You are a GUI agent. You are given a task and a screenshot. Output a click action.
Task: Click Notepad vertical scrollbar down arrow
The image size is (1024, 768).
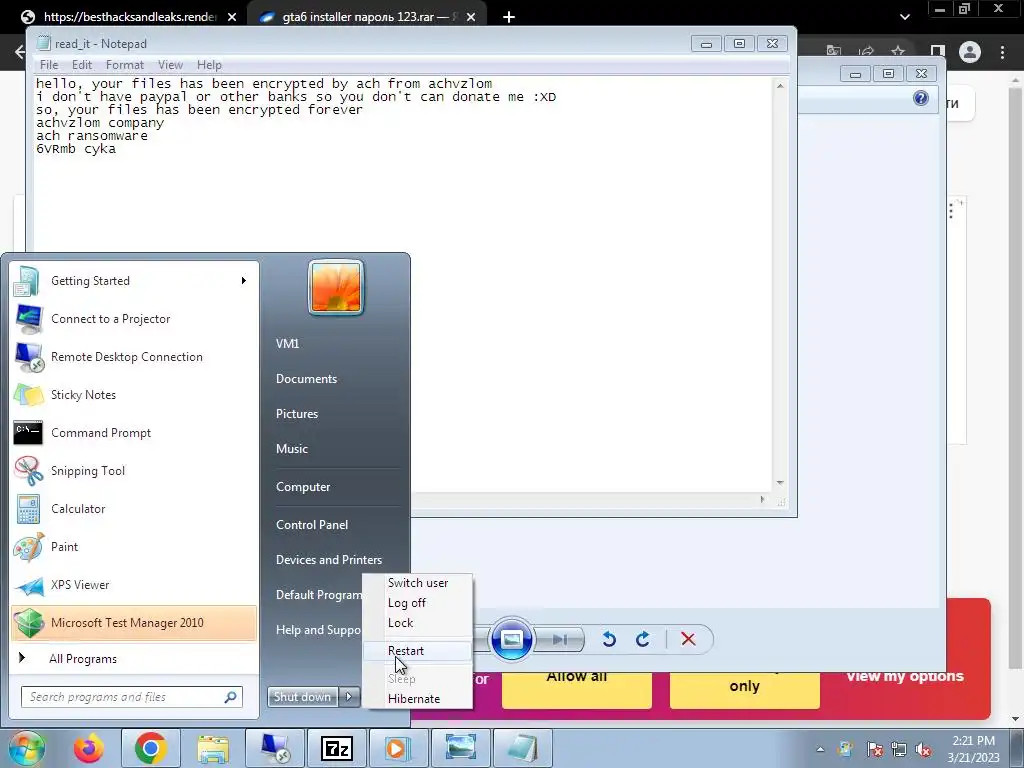780,483
